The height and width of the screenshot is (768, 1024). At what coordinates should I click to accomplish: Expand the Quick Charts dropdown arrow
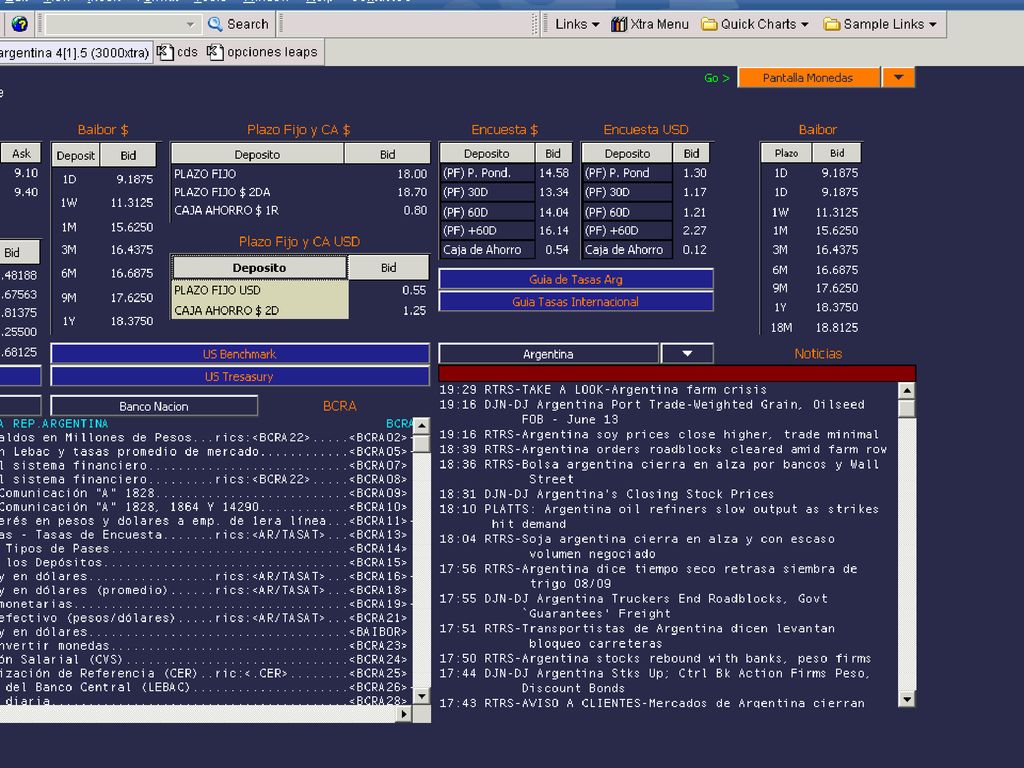805,25
